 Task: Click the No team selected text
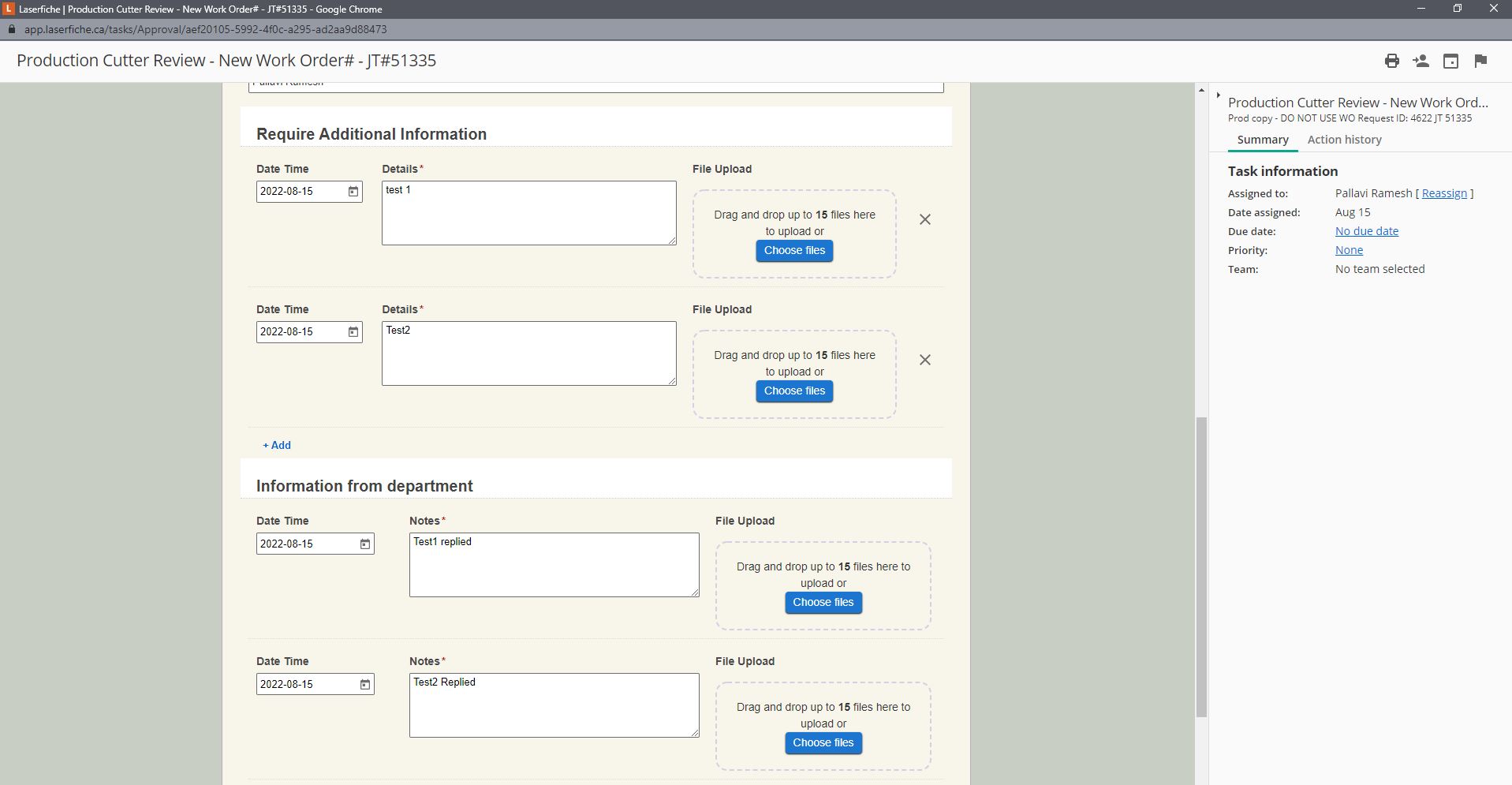pyautogui.click(x=1379, y=269)
